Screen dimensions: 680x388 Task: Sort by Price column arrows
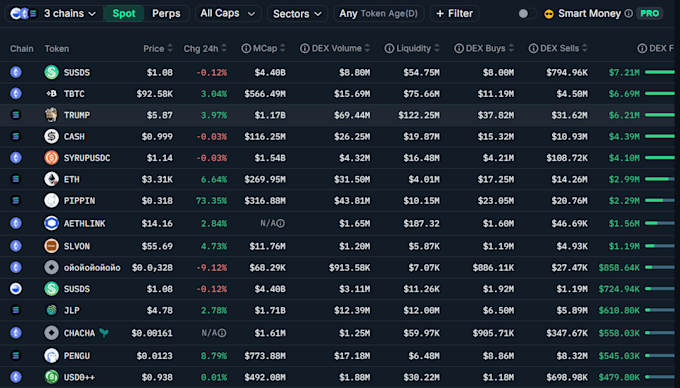(170, 48)
